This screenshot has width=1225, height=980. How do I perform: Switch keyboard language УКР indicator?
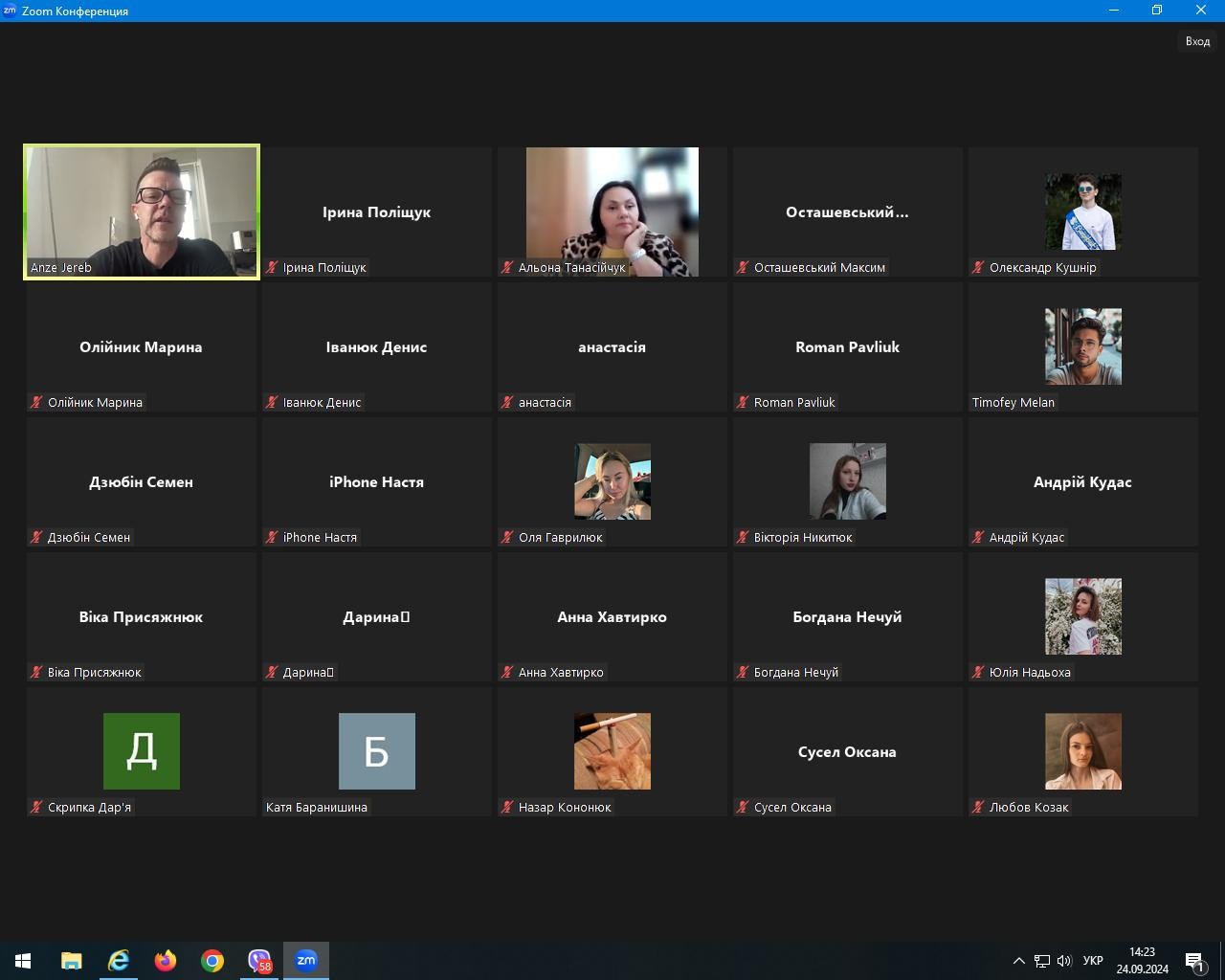[1093, 961]
